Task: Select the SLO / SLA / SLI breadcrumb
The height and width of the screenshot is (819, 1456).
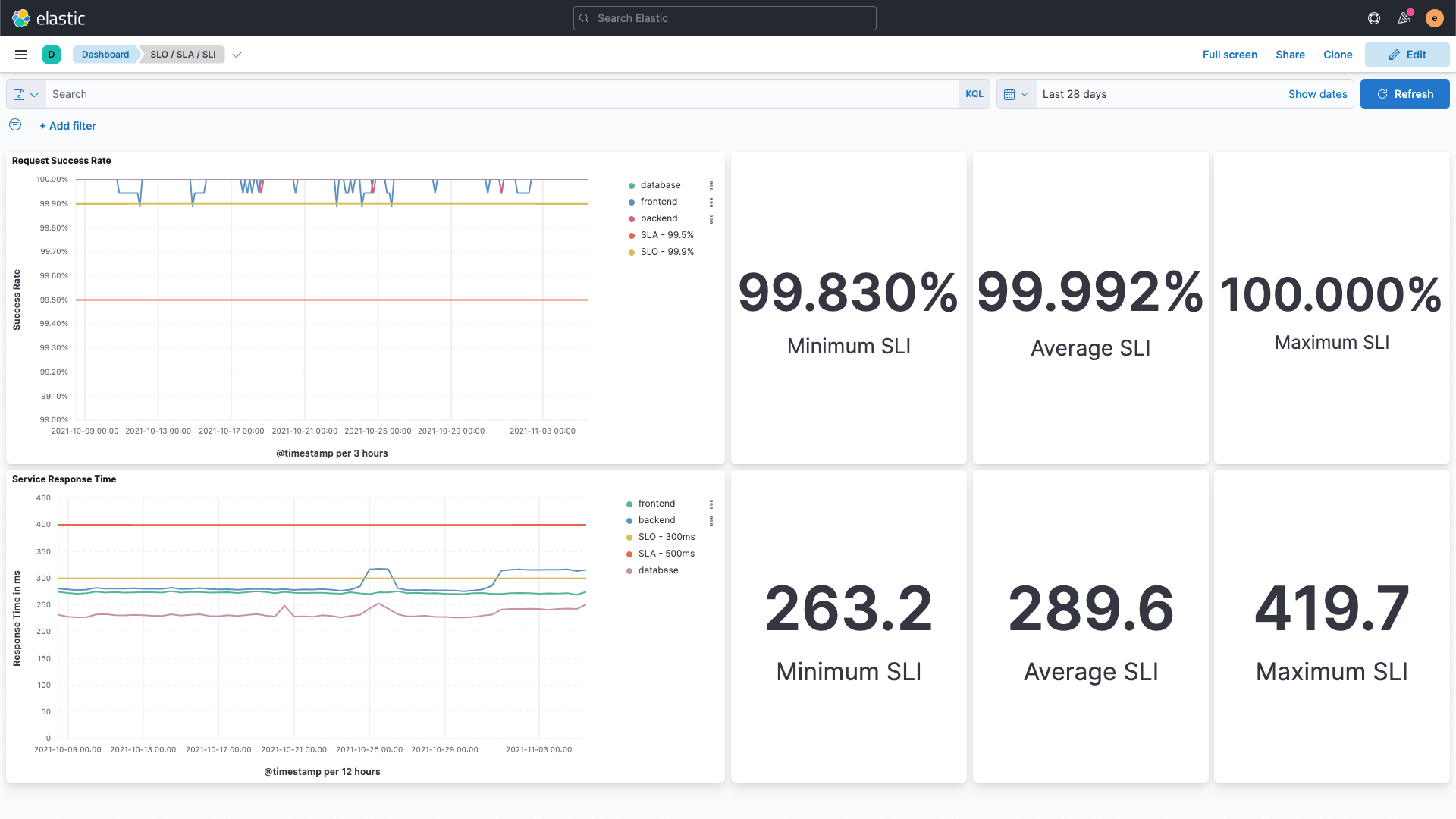Action: (x=182, y=54)
